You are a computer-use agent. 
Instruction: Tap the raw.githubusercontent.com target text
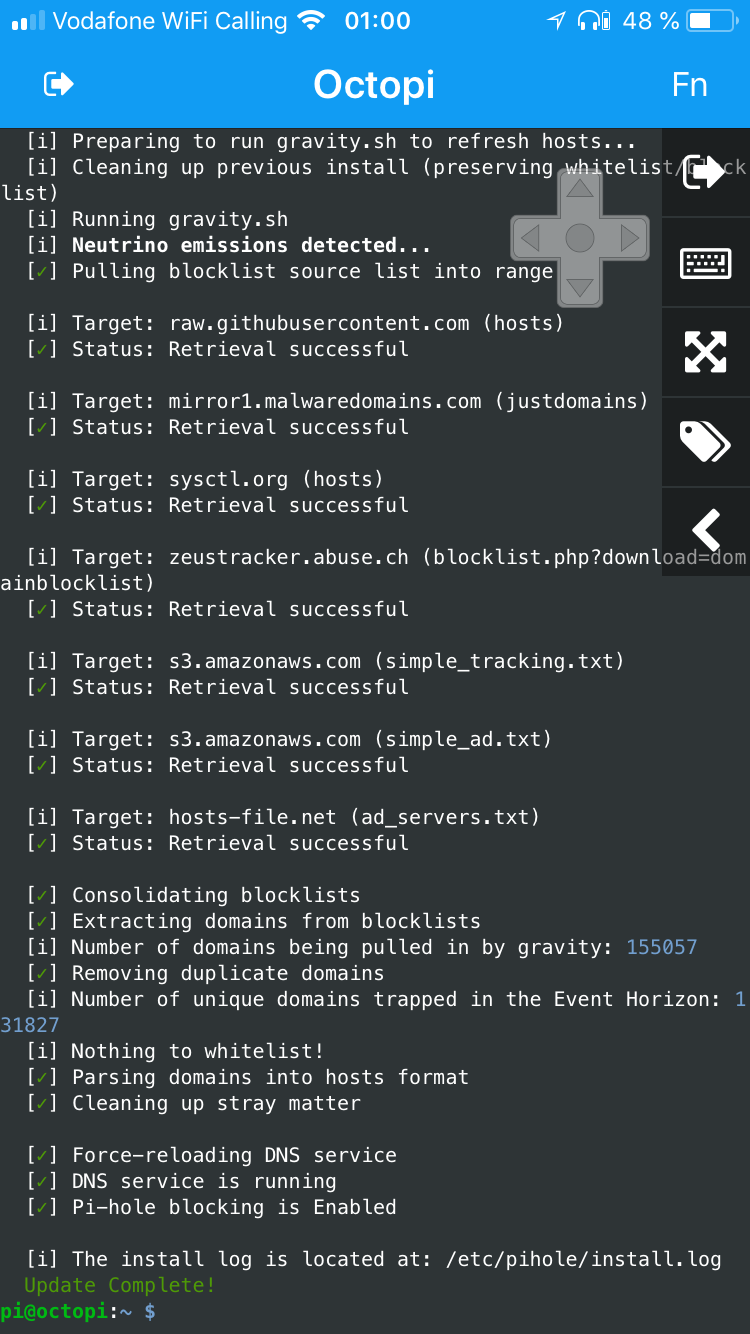[319, 323]
